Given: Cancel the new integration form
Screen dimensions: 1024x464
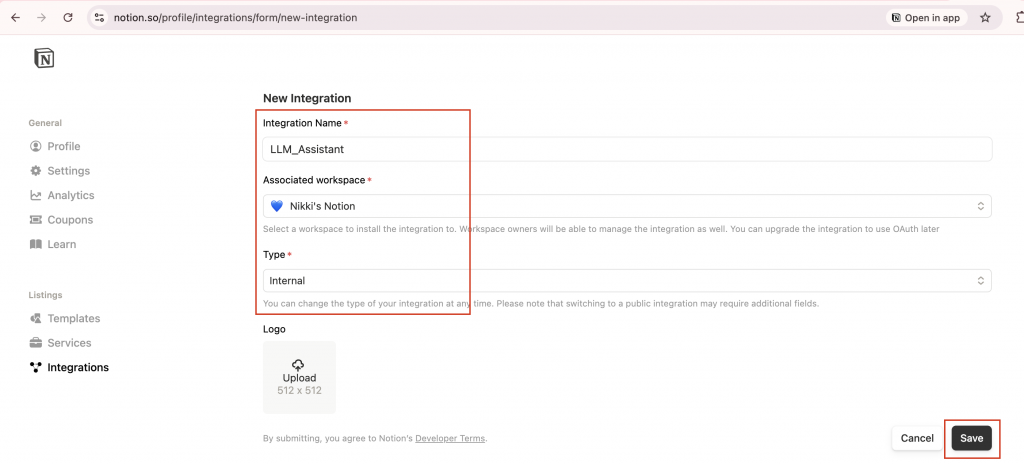Looking at the screenshot, I should [x=917, y=438].
